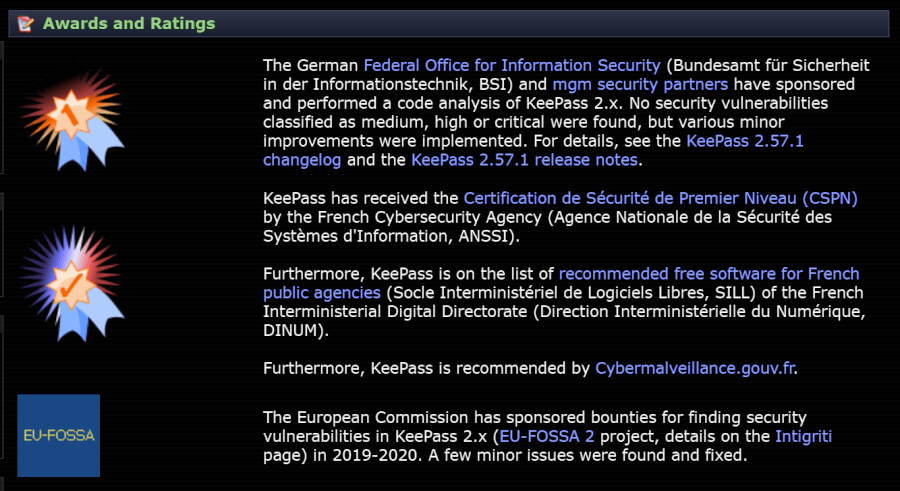
Task: Open the KeePass 2.57.1 release notes link
Action: pos(524,160)
